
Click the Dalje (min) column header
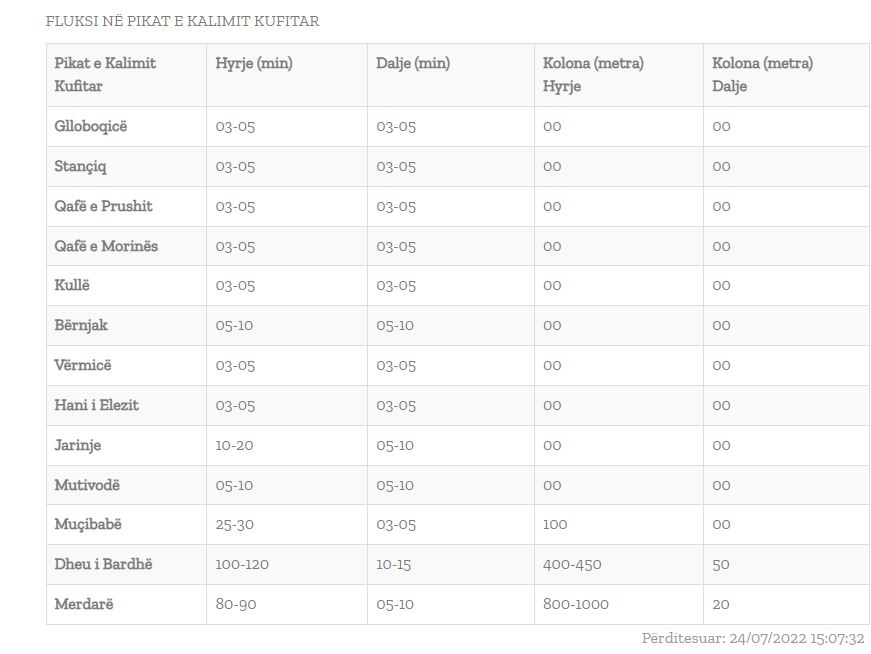[x=413, y=63]
